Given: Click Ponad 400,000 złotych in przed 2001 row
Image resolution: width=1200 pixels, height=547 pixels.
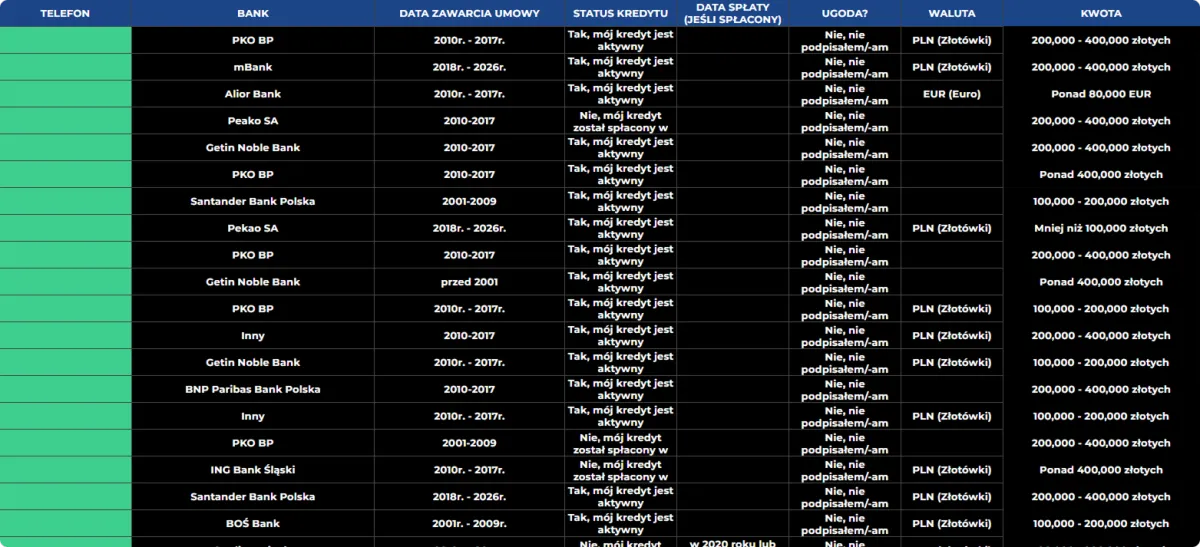Looking at the screenshot, I should tap(1101, 282).
